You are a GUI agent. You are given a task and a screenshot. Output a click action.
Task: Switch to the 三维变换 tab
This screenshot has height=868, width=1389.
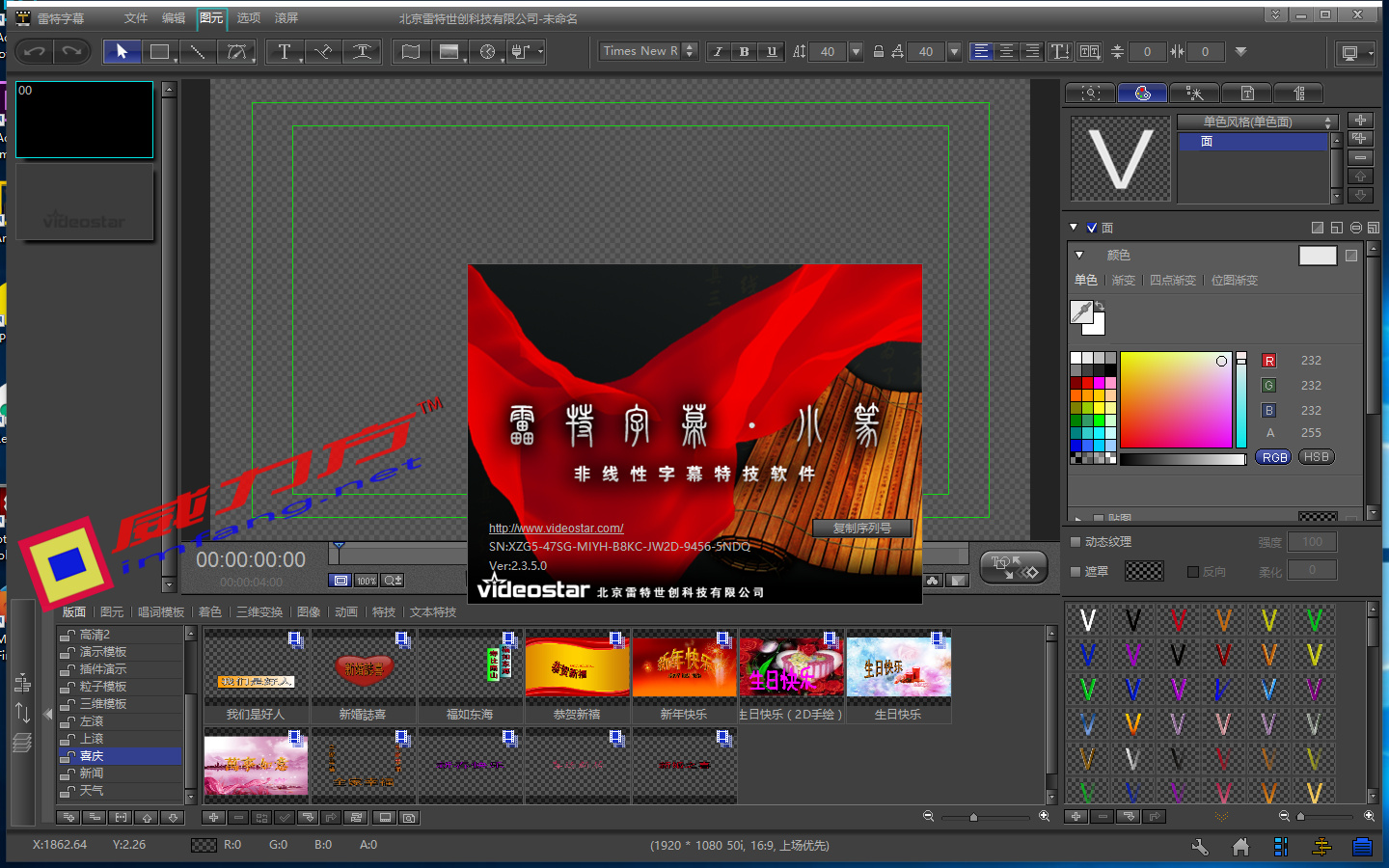point(259,612)
